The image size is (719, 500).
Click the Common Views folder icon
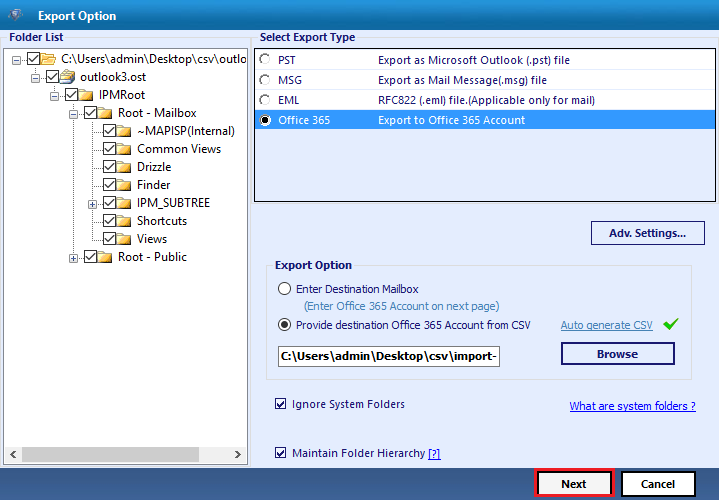click(x=124, y=149)
